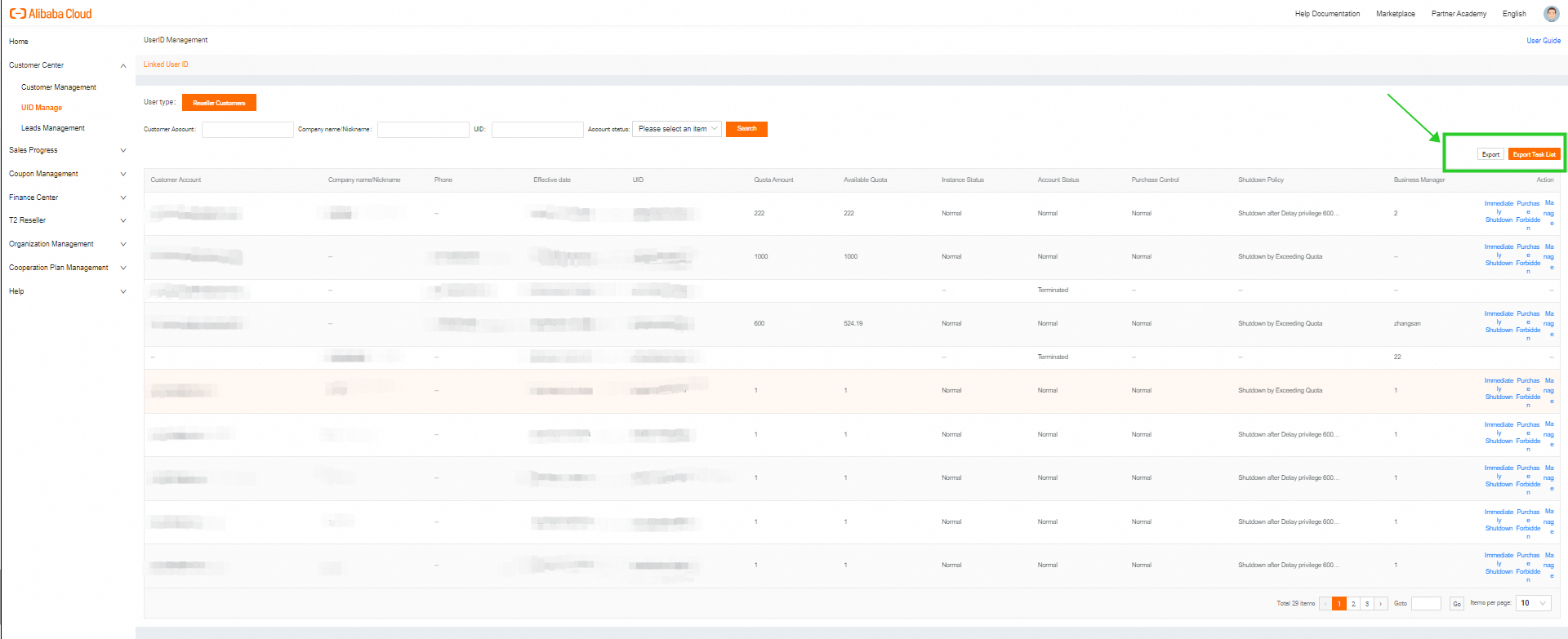The width and height of the screenshot is (1568, 639).
Task: Click the orange Search button
Action: pos(746,129)
